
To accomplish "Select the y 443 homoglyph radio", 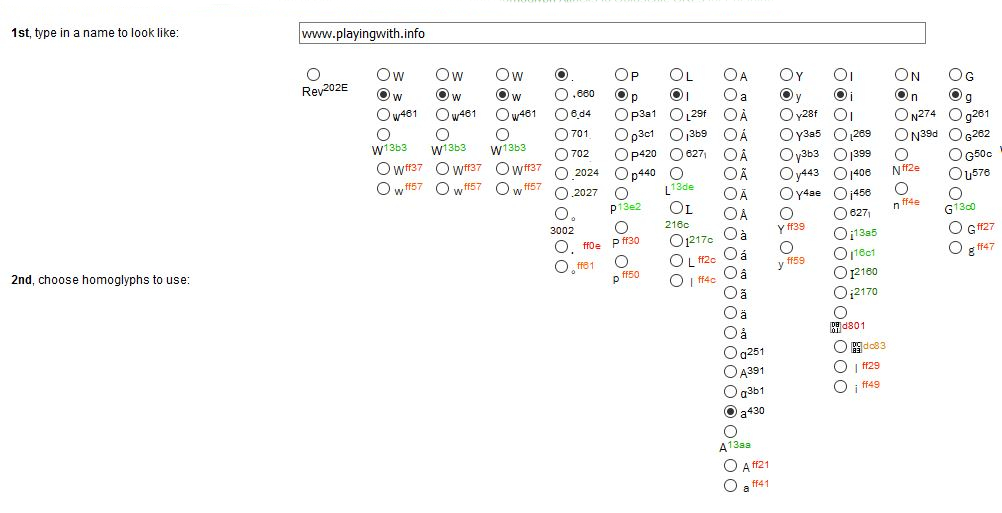I will 786,173.
